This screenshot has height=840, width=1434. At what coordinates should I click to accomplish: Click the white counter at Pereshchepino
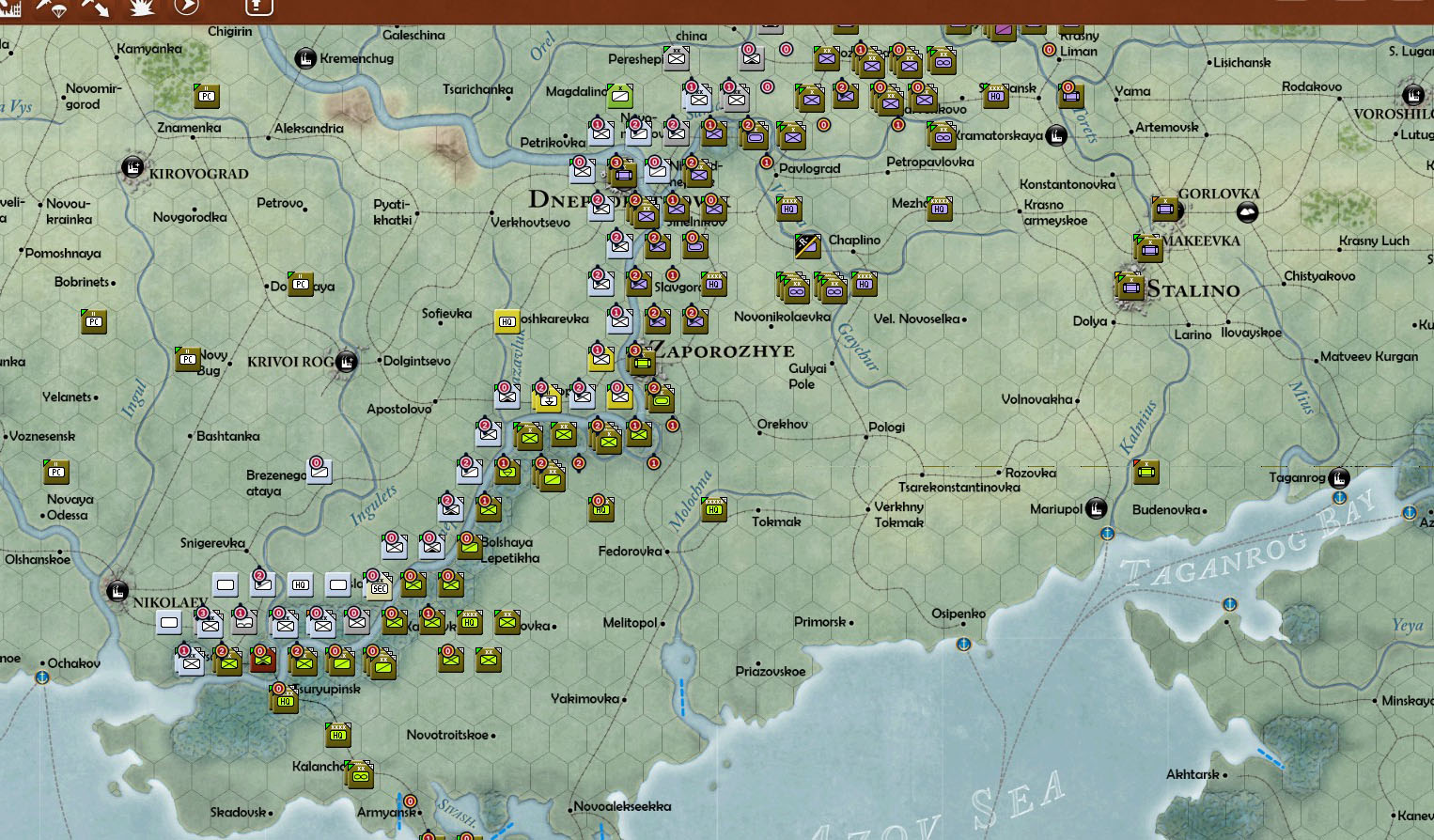[x=676, y=57]
